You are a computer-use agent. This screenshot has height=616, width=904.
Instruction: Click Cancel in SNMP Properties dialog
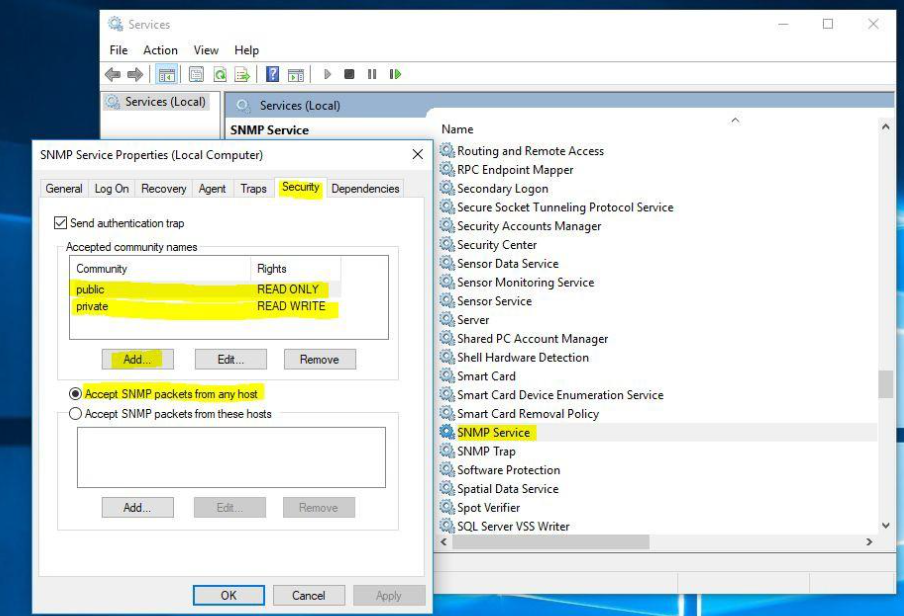pos(308,595)
